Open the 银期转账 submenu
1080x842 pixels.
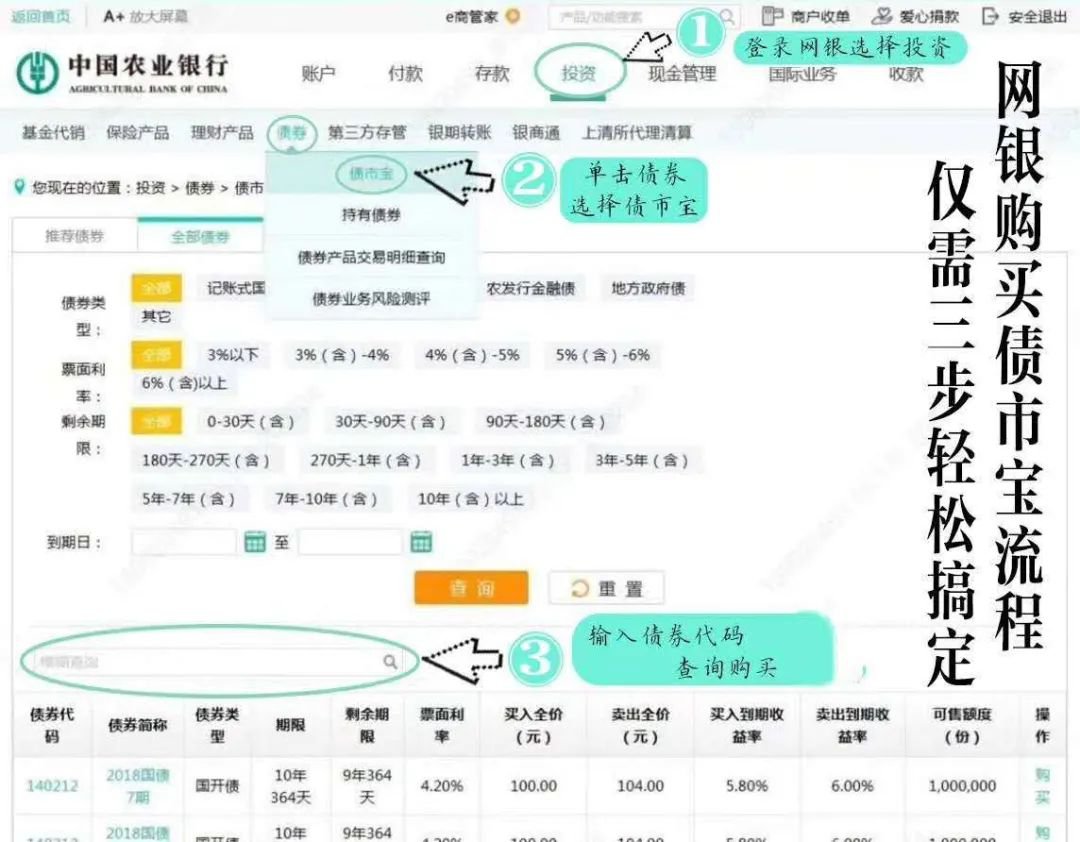[x=459, y=132]
